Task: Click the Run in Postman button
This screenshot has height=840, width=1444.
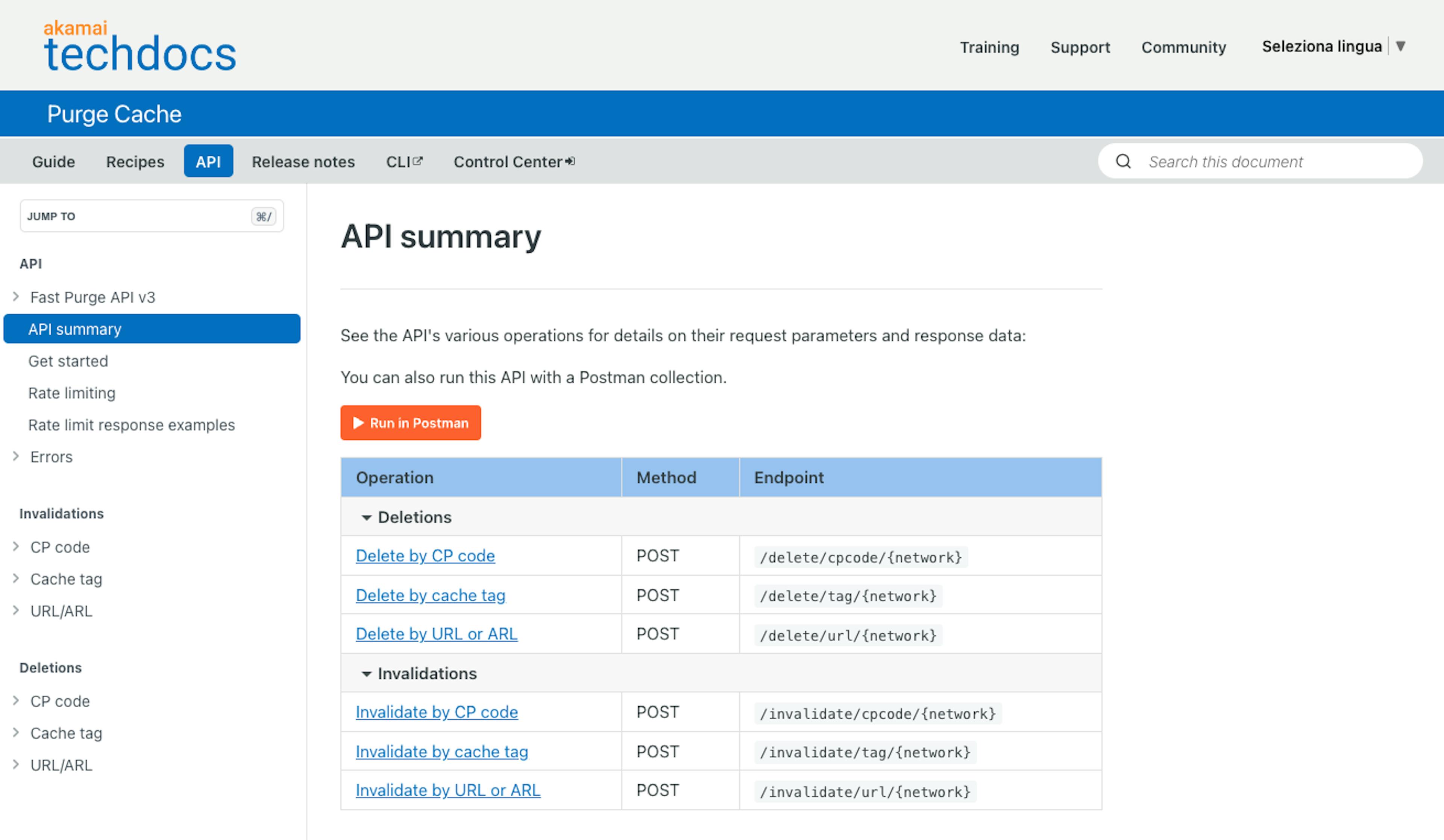Action: click(x=411, y=422)
